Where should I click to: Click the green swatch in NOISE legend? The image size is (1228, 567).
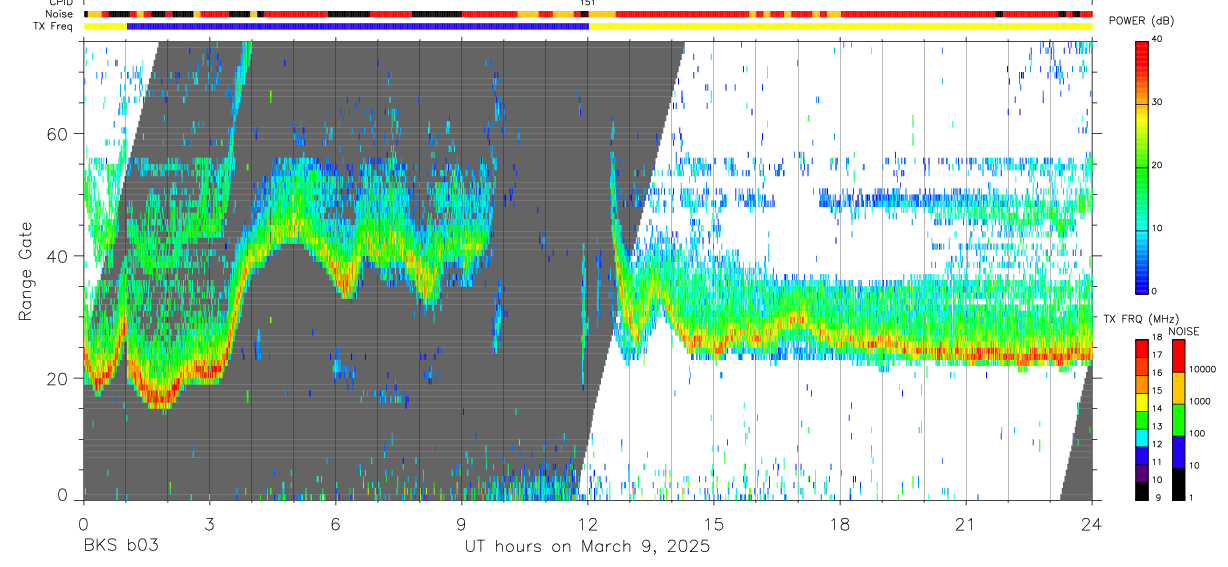coord(1178,419)
